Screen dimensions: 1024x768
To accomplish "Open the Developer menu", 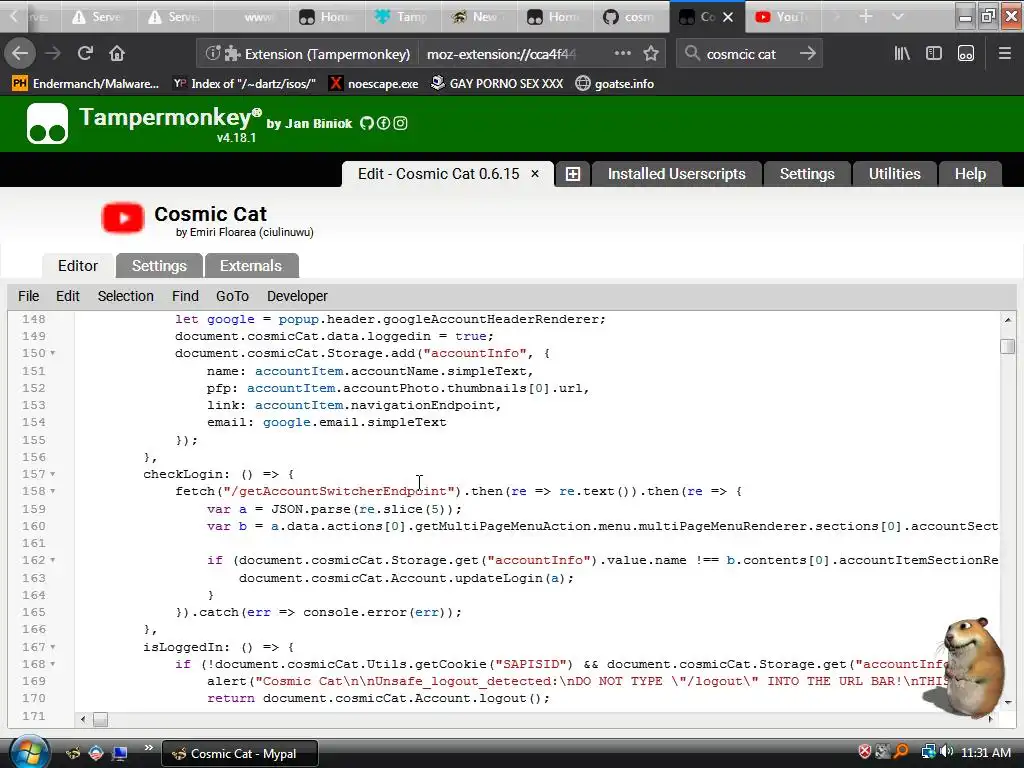I will (x=297, y=296).
